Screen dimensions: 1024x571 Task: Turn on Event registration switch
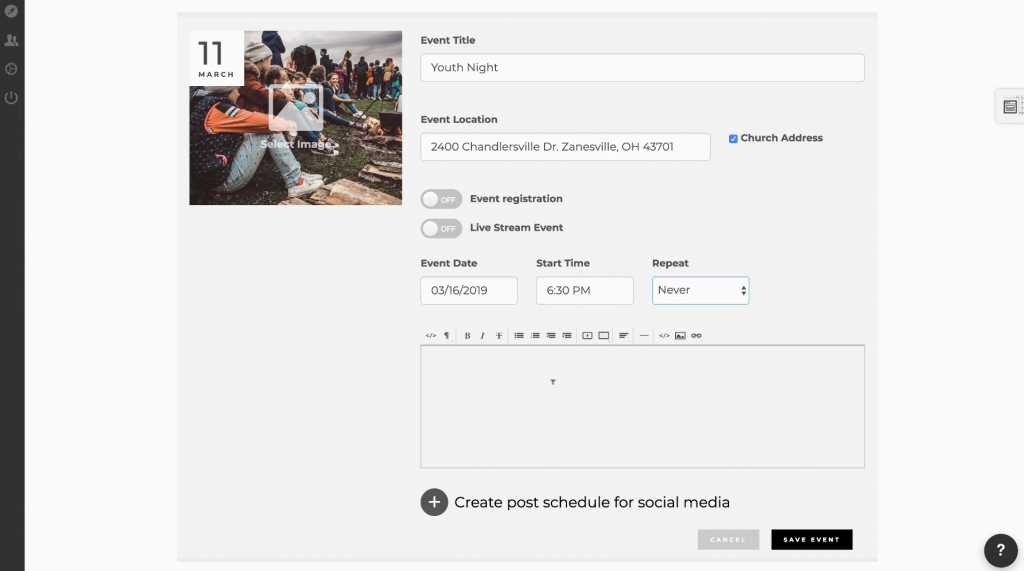pos(441,199)
